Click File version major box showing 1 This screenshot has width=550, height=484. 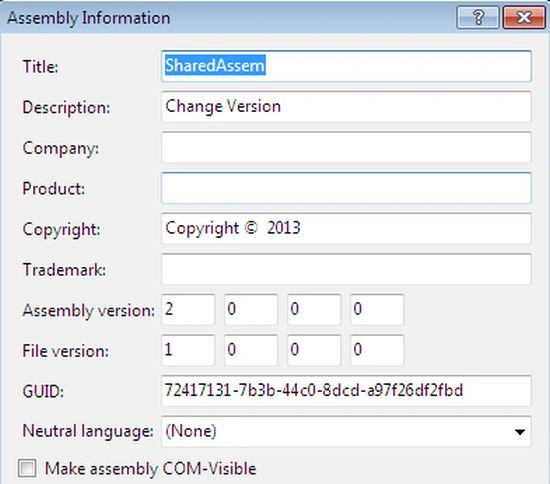coord(188,350)
